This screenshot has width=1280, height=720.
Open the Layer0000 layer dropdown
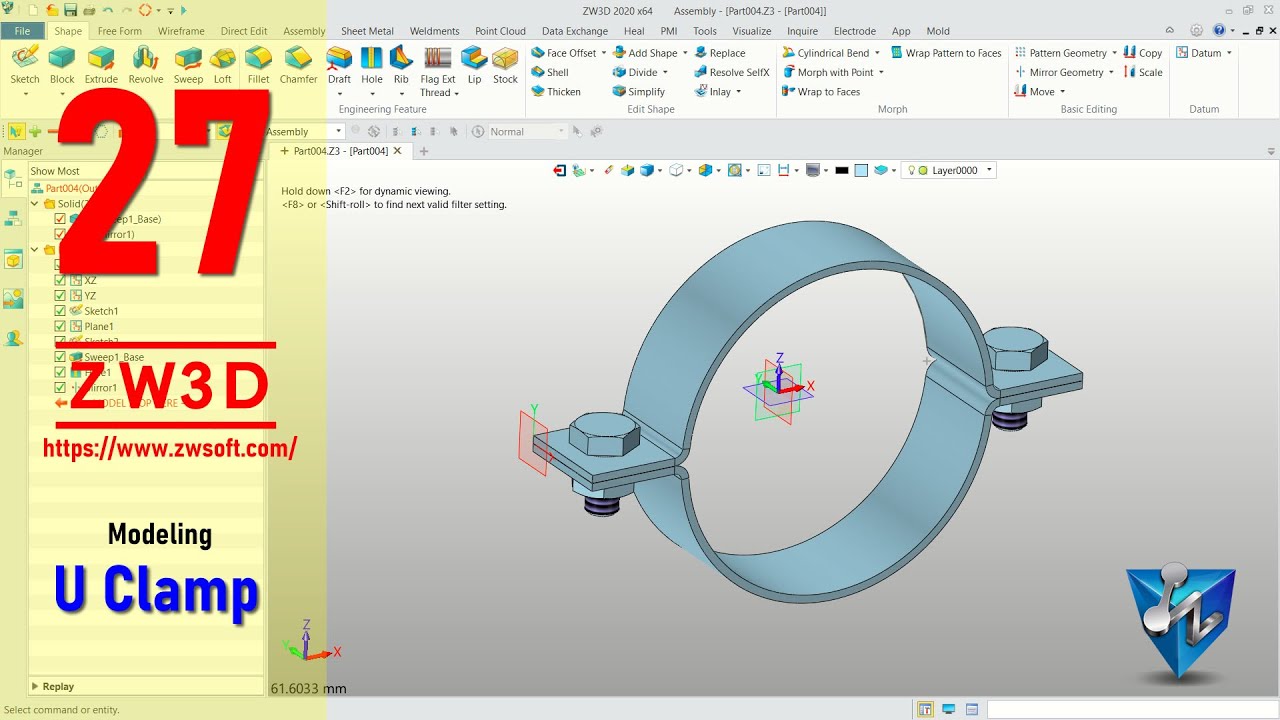(x=989, y=170)
